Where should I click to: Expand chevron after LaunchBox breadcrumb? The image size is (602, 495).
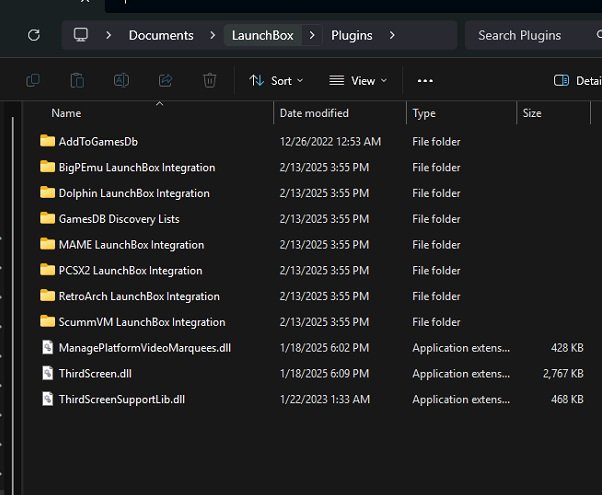pyautogui.click(x=312, y=35)
